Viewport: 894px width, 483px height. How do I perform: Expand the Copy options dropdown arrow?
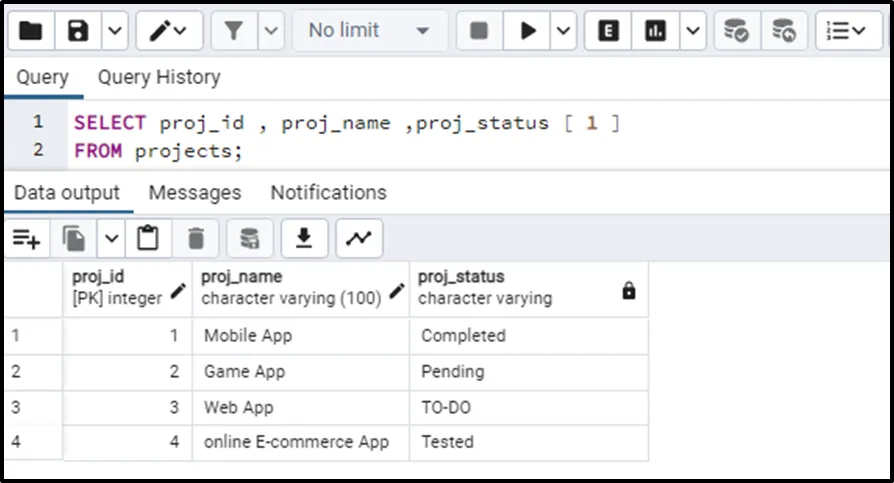click(111, 238)
